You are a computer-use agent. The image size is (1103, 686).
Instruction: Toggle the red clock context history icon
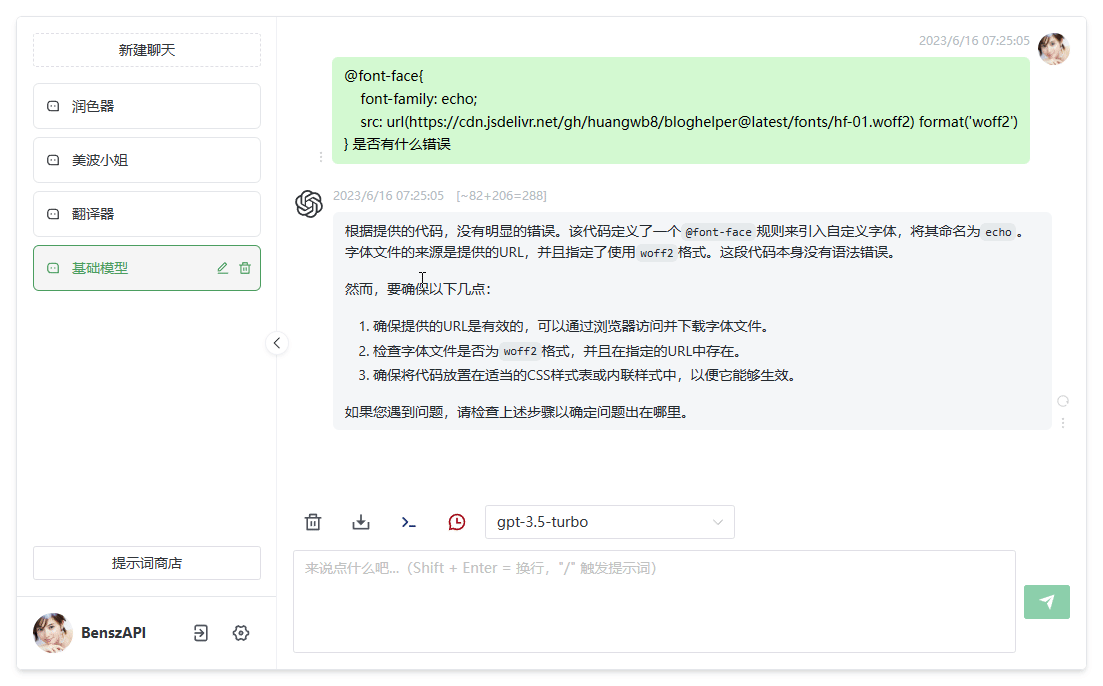click(457, 522)
